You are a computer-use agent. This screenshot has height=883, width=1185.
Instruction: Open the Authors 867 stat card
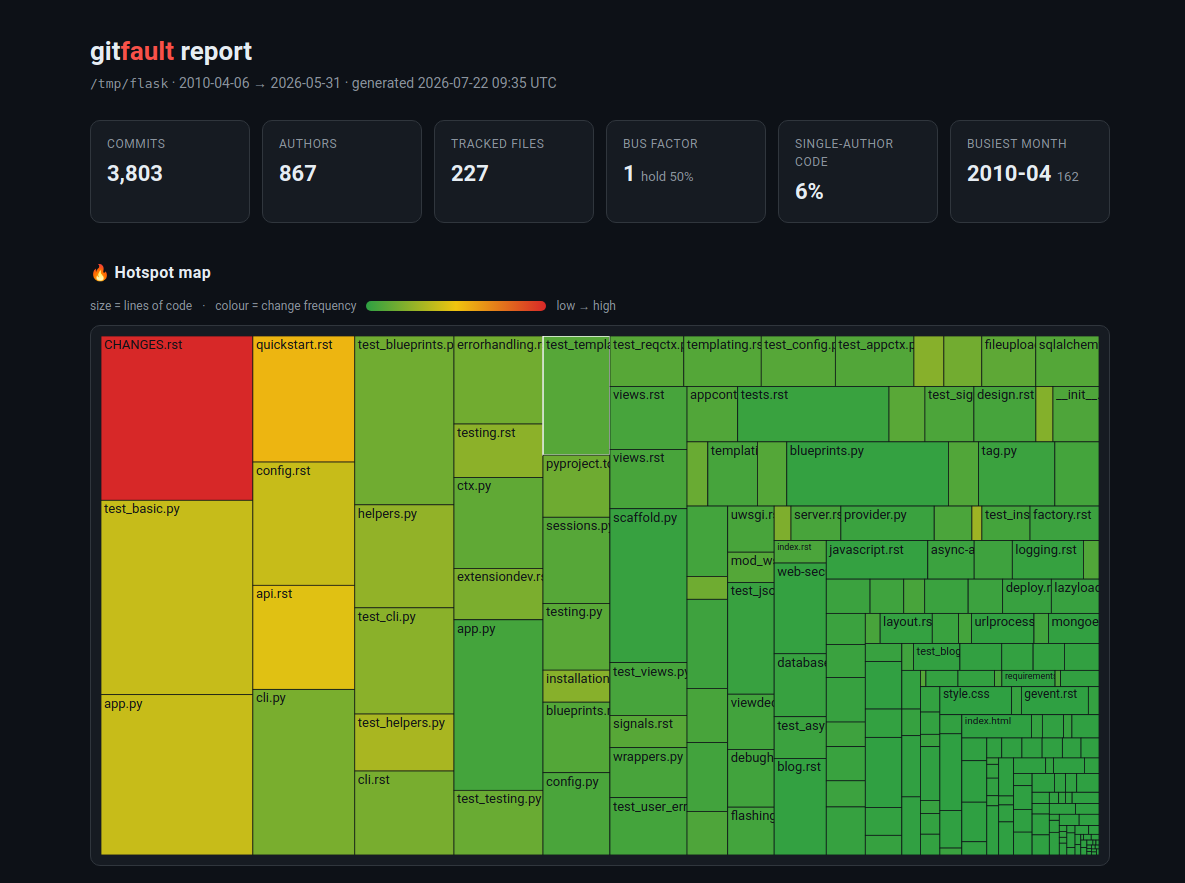tap(342, 172)
